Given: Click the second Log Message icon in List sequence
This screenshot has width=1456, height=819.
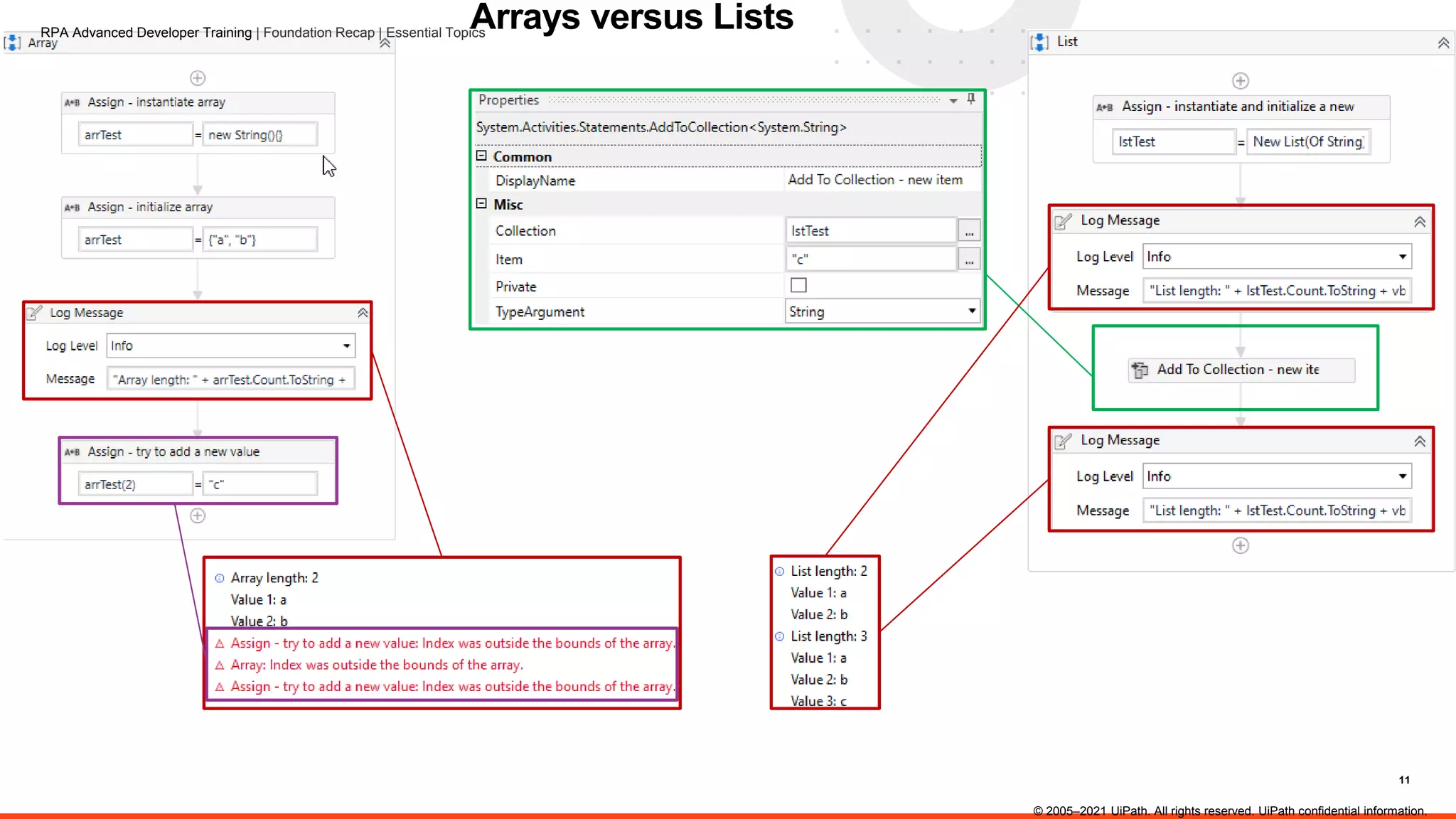Looking at the screenshot, I should pyautogui.click(x=1063, y=441).
